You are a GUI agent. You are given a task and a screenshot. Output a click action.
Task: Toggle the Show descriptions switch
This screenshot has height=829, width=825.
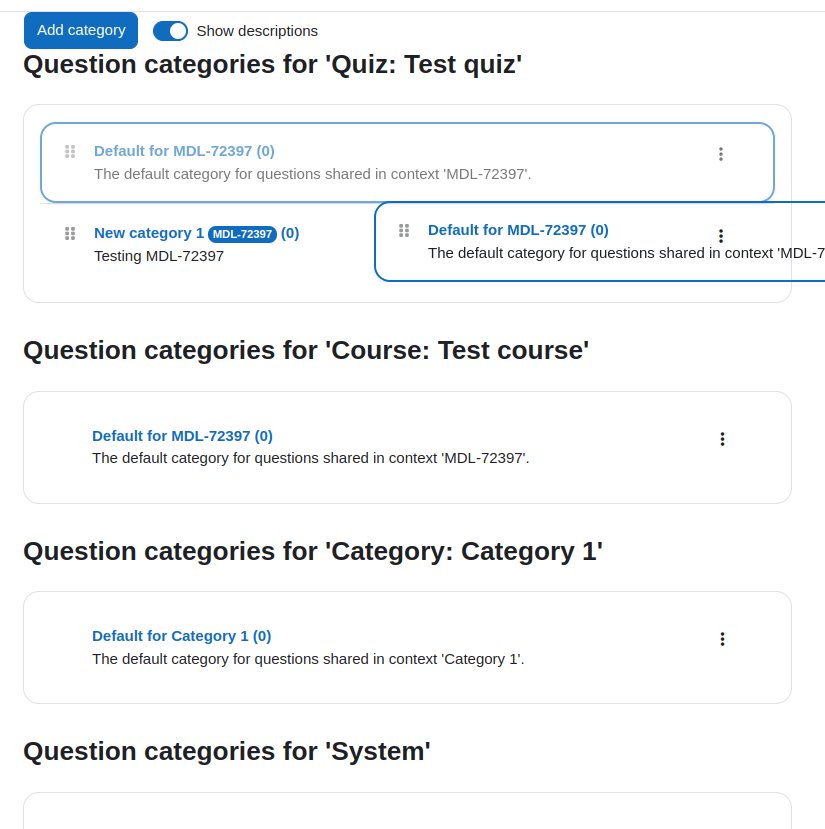click(x=170, y=31)
